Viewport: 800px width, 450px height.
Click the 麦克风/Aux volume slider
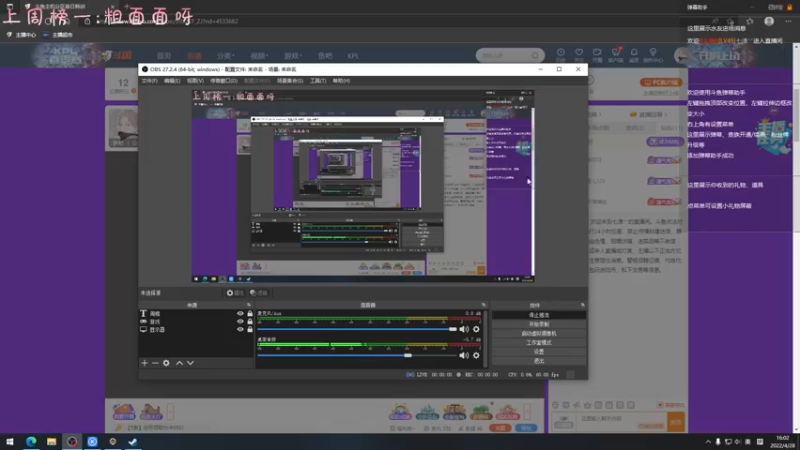pyautogui.click(x=357, y=329)
